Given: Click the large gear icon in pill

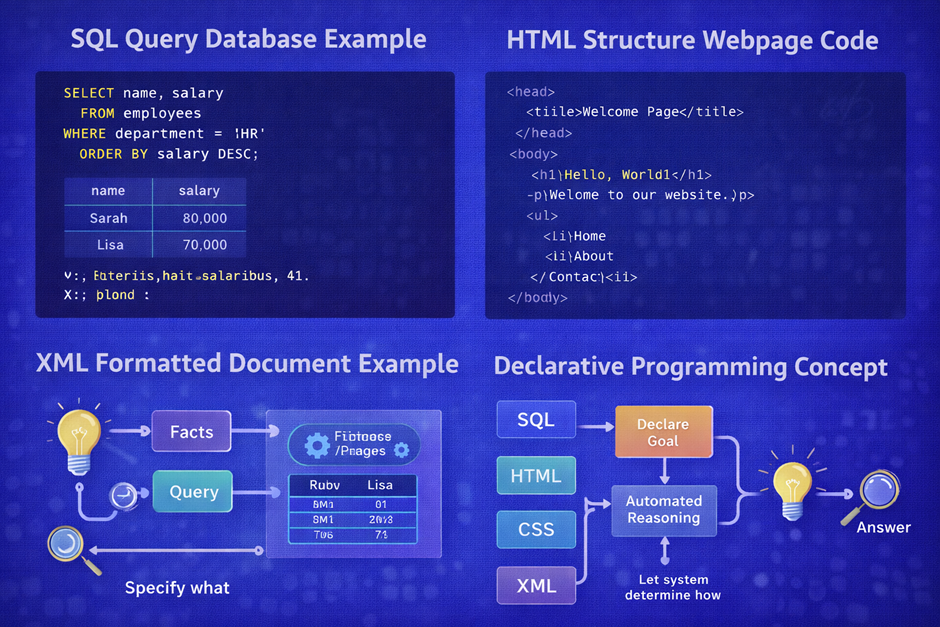Looking at the screenshot, I should pos(317,445).
